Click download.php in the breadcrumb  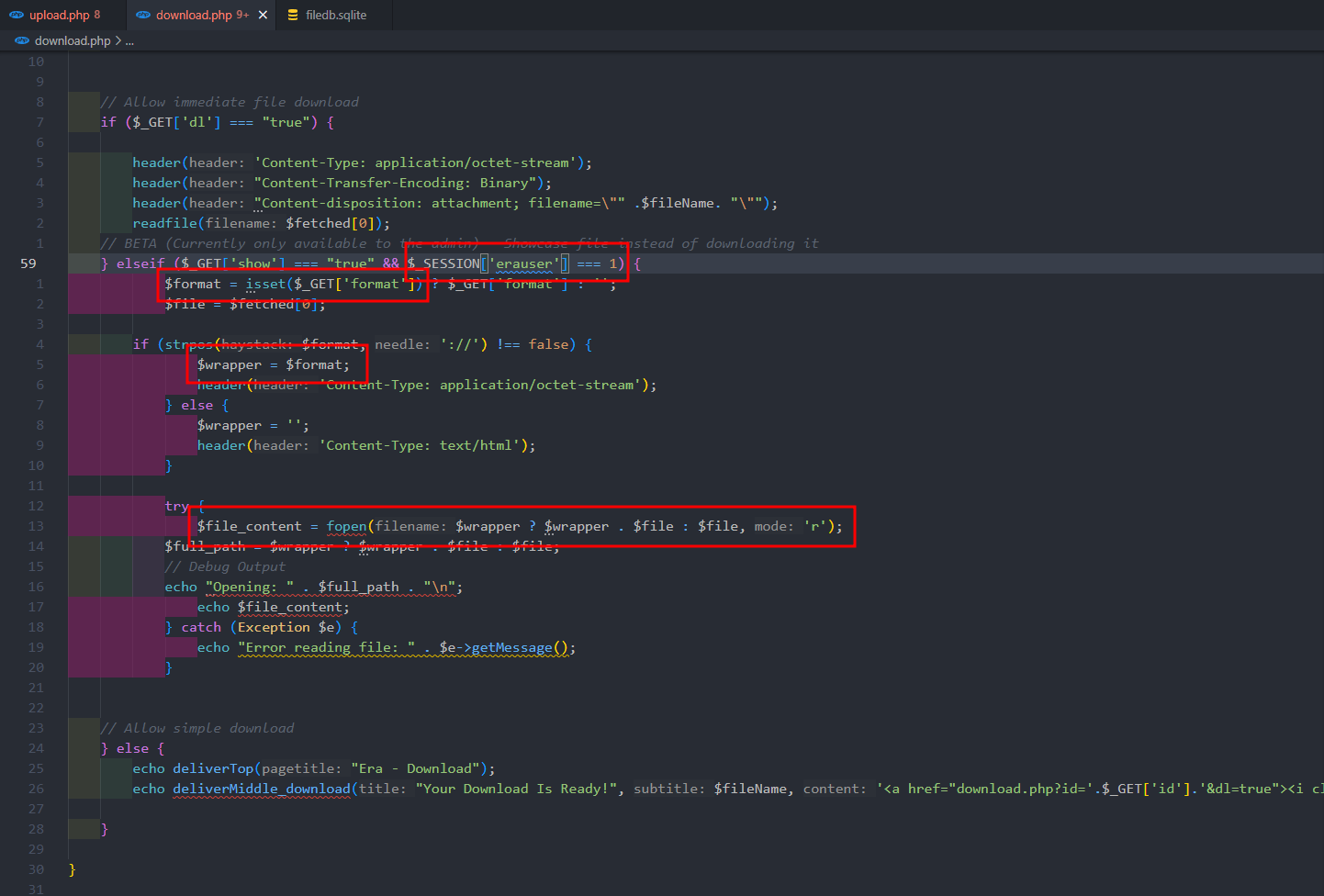73,40
